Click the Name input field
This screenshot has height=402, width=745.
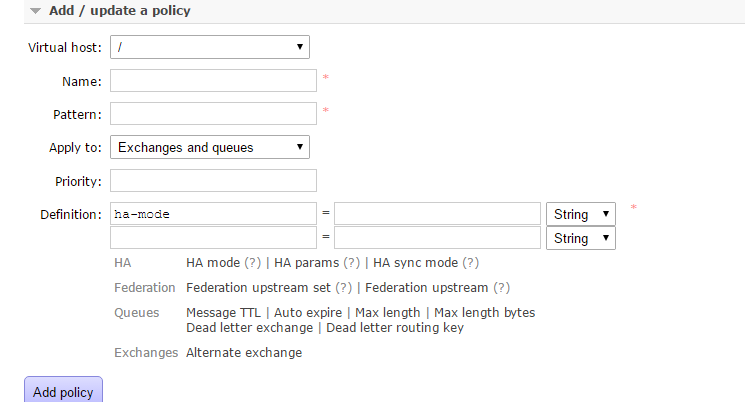(213, 81)
